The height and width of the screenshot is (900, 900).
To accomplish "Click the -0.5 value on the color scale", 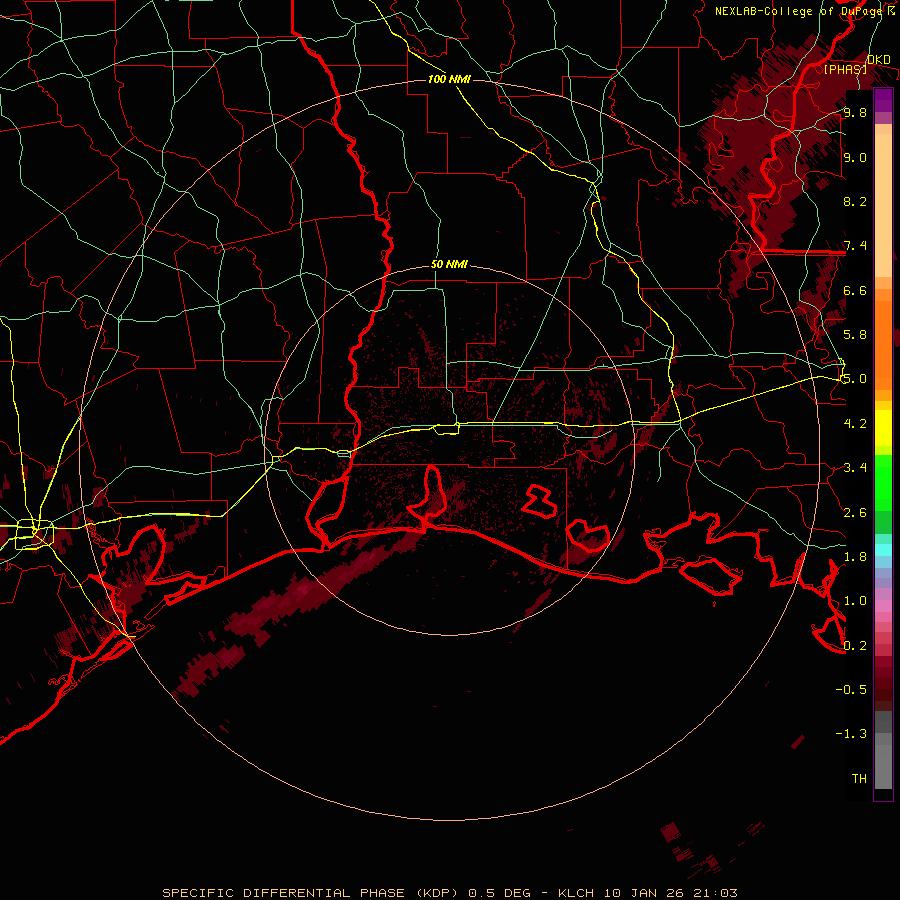I will pos(851,689).
